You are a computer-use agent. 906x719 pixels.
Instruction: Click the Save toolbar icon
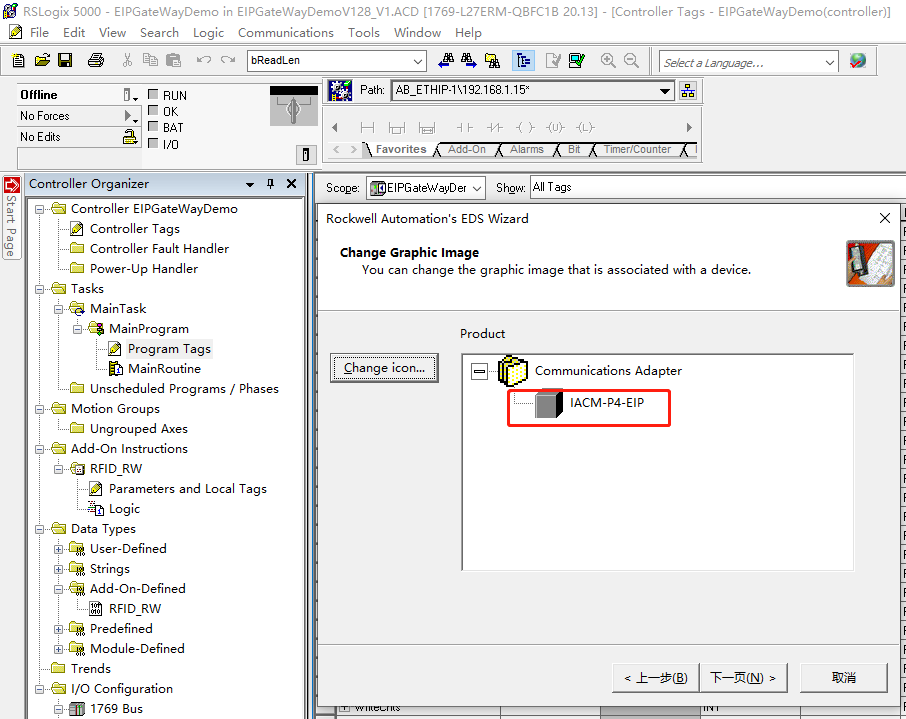[x=65, y=61]
